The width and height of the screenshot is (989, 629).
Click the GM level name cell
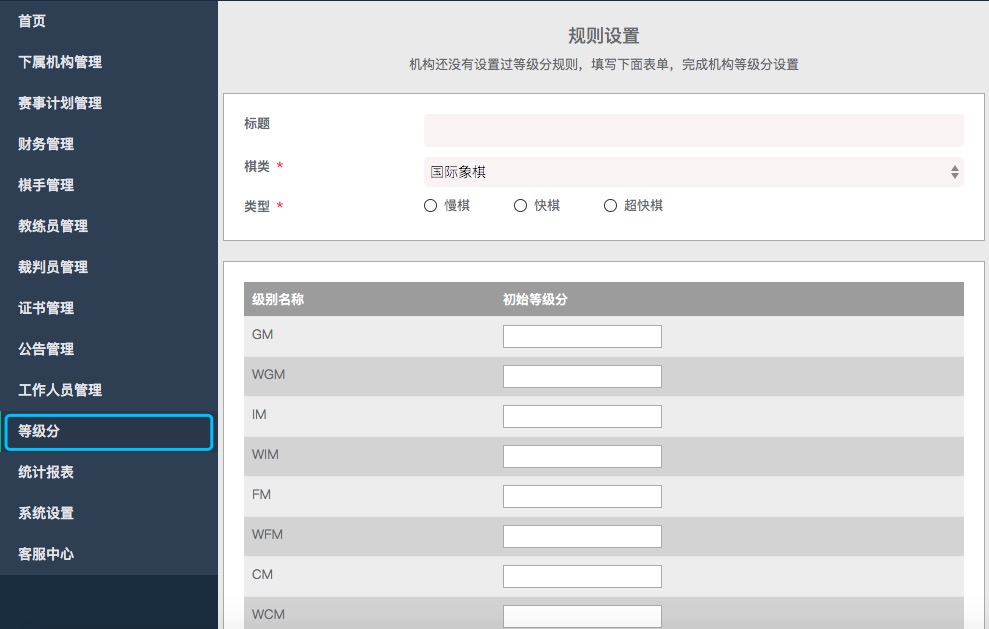[x=262, y=334]
